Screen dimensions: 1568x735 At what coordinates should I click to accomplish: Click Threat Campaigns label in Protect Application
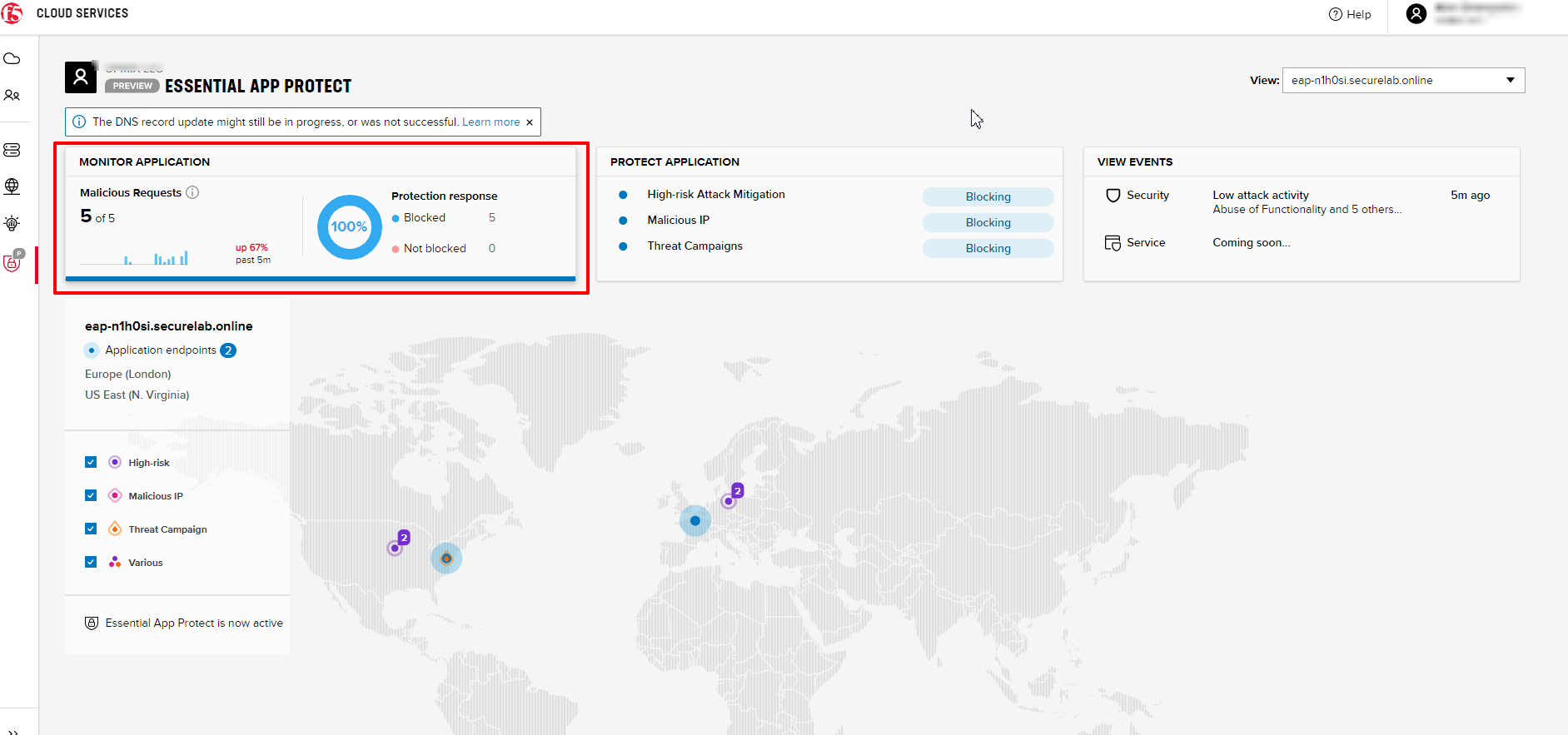(x=695, y=246)
